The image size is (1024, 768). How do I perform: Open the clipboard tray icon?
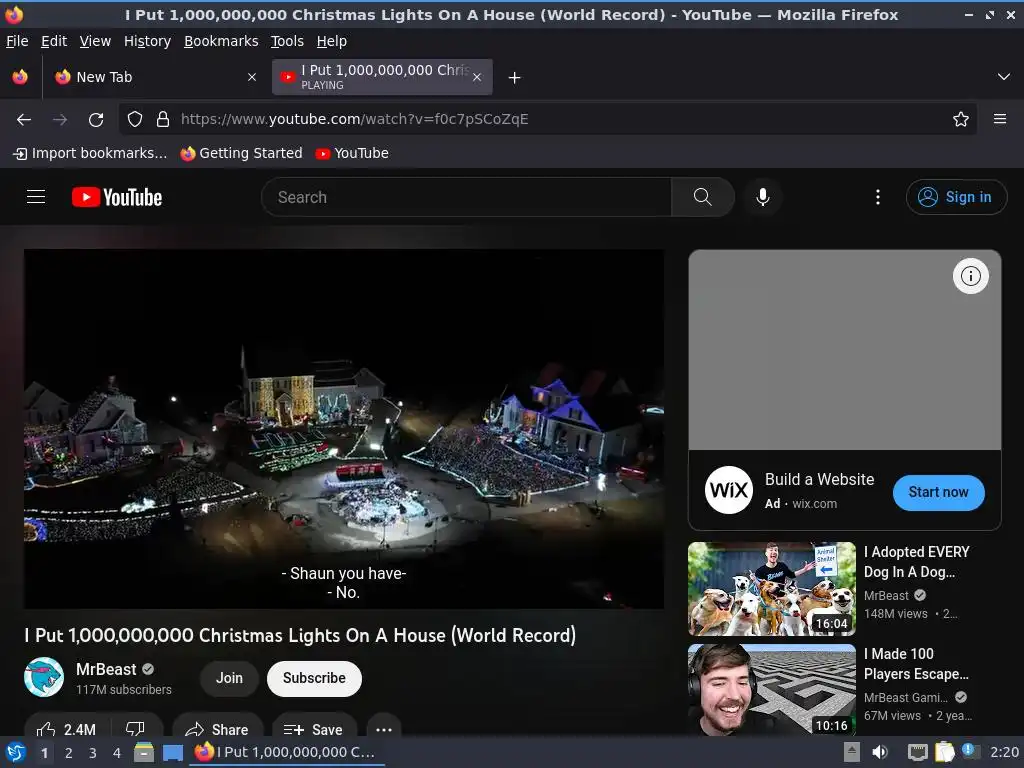click(944, 752)
